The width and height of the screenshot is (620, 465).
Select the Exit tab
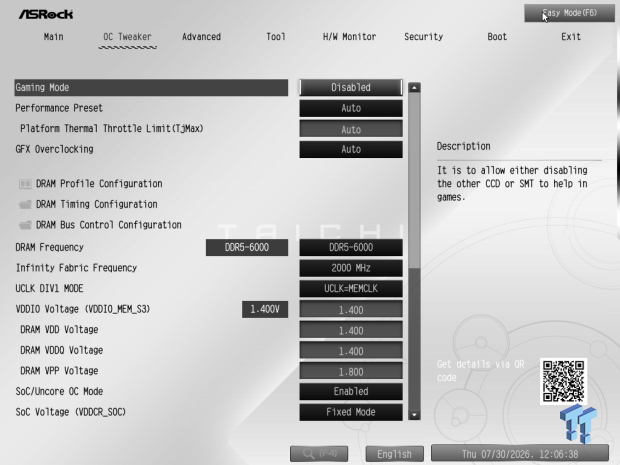click(571, 37)
